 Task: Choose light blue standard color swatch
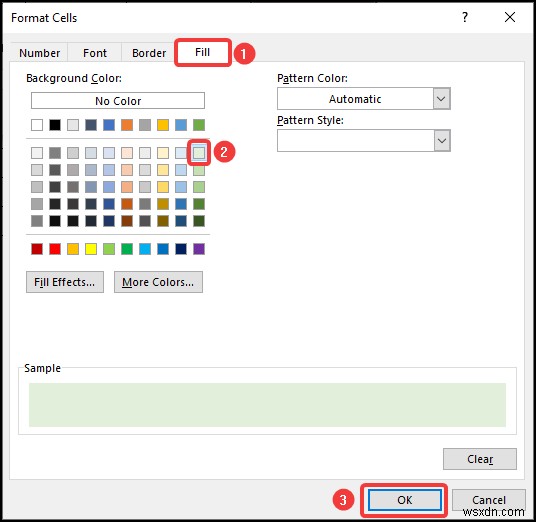coord(145,249)
